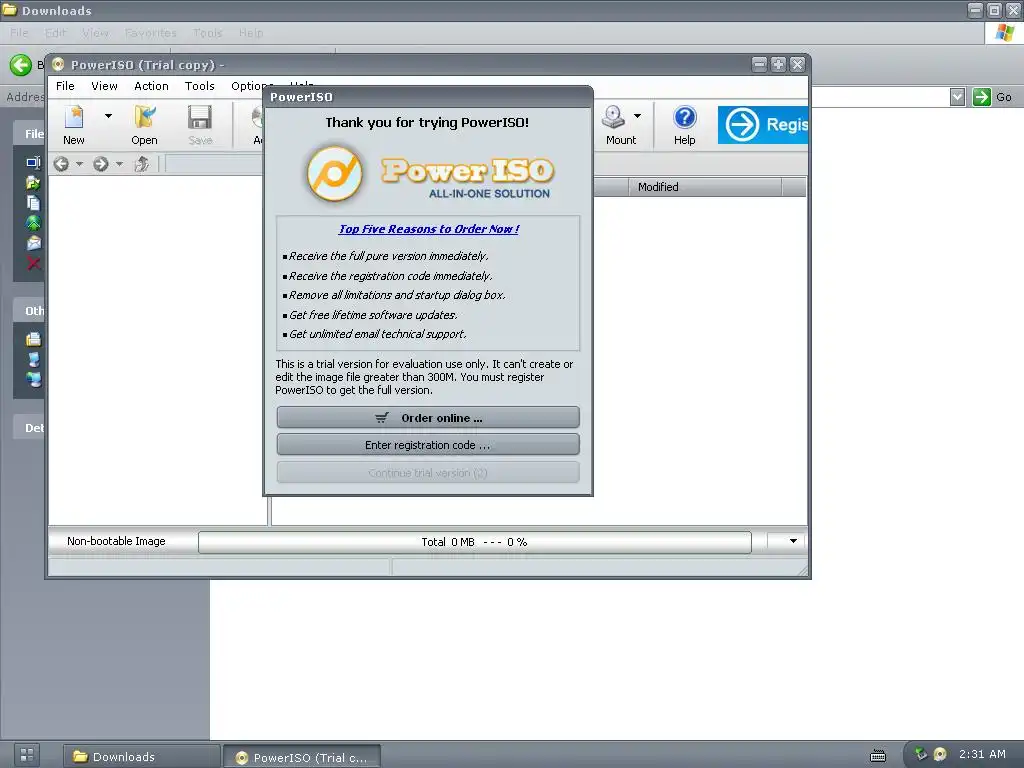Click the safely remove hardware tray icon
Image resolution: width=1024 pixels, height=768 pixels.
click(921, 754)
